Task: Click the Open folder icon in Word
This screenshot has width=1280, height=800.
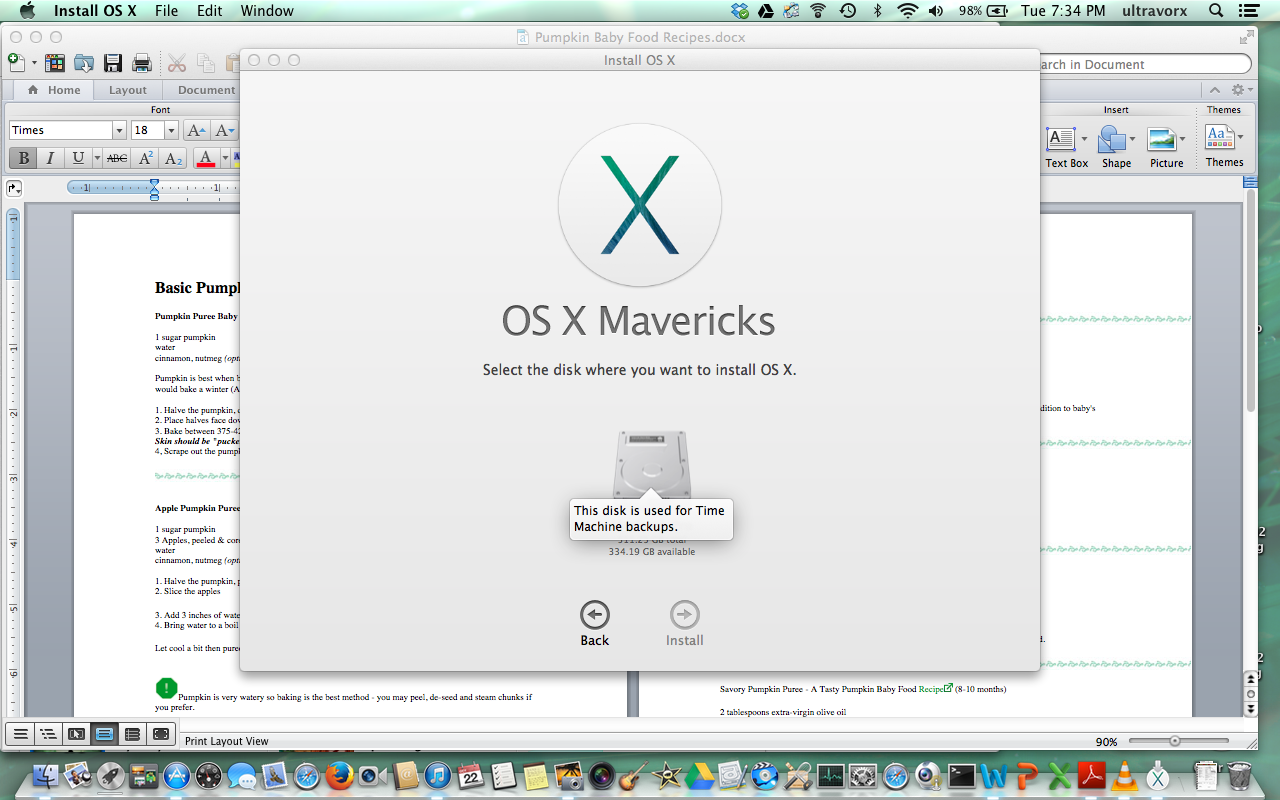Action: click(x=84, y=63)
